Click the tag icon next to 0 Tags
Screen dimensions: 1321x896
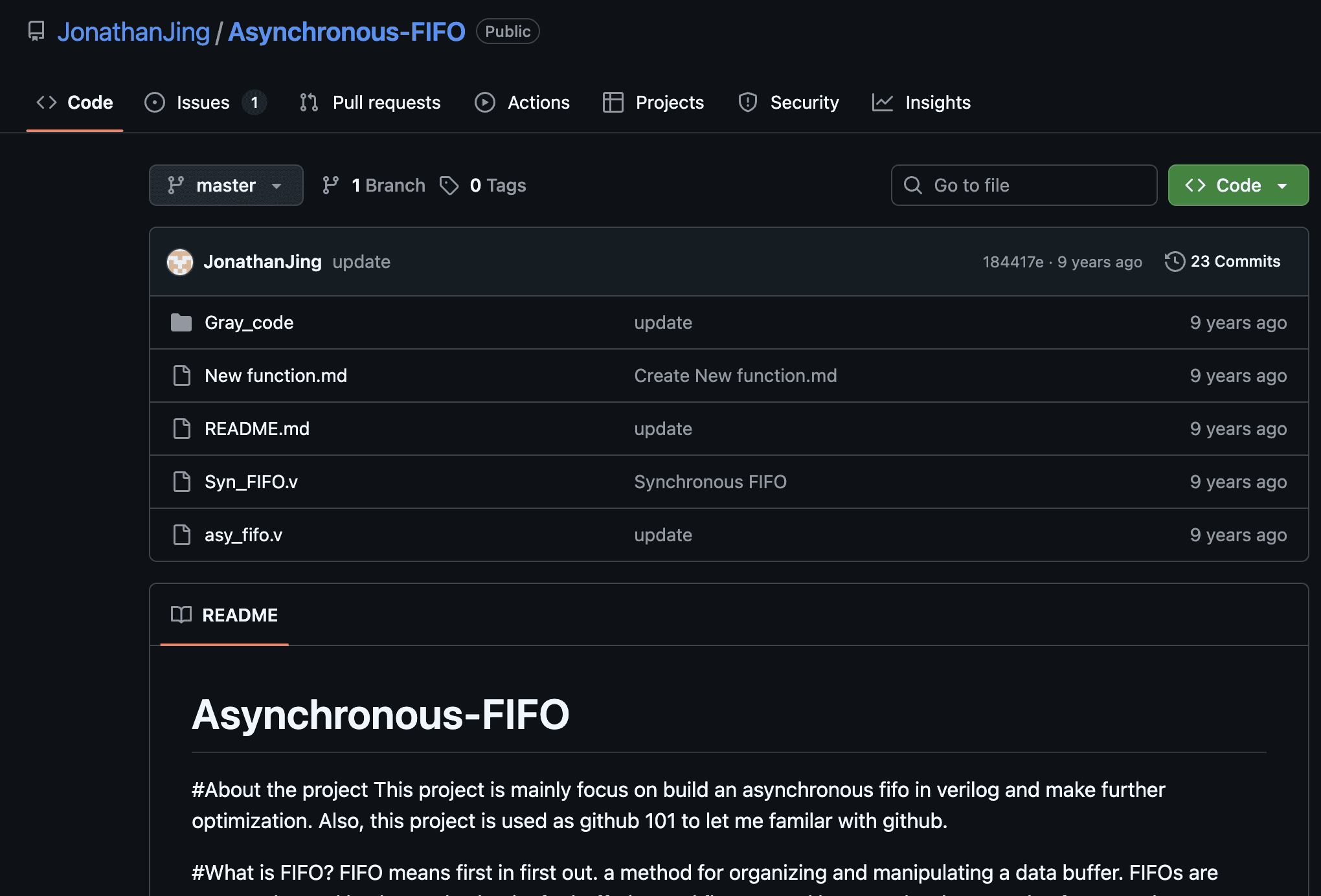point(449,185)
